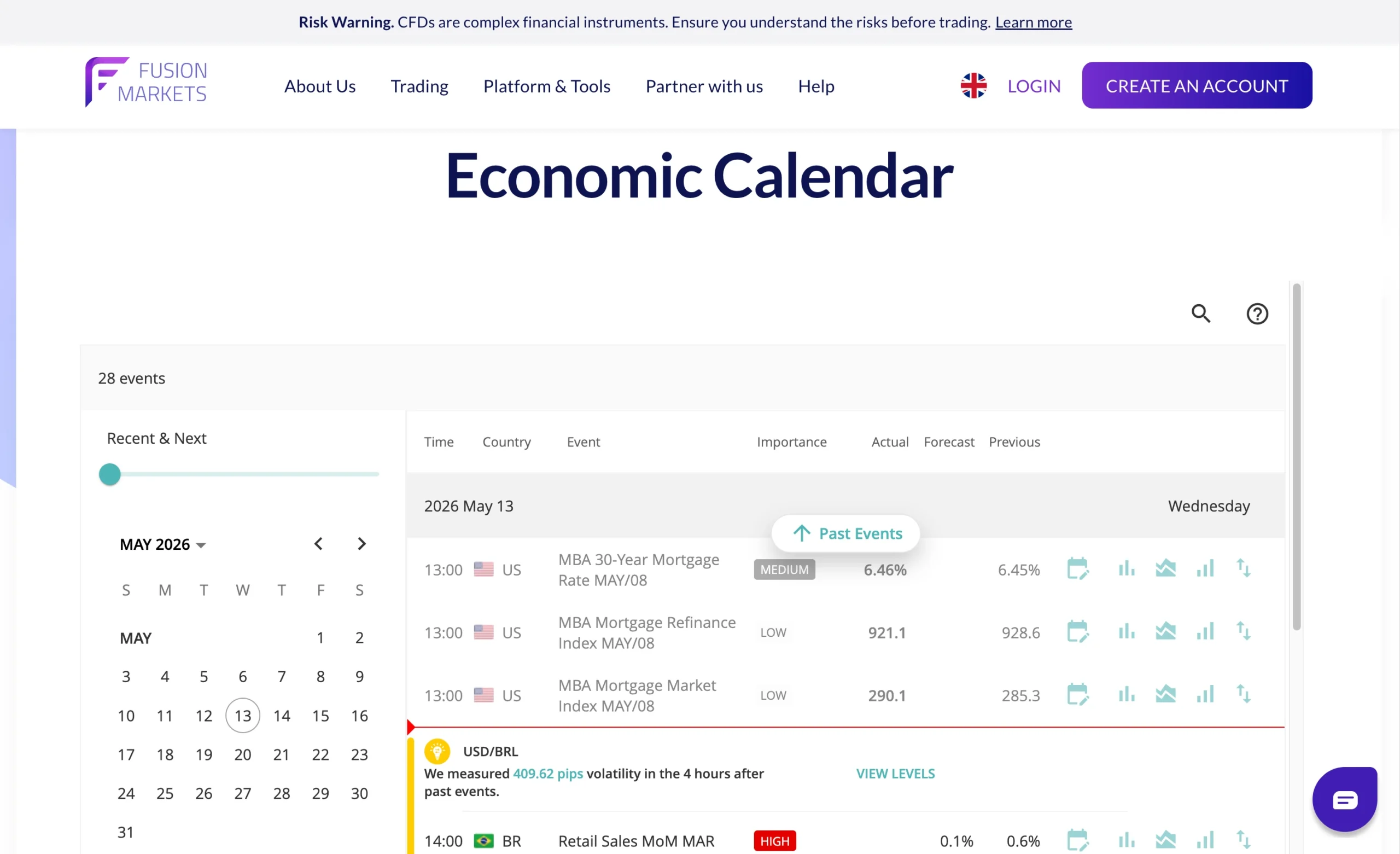The width and height of the screenshot is (1400, 854).
Task: Click the LOGIN link
Action: [1034, 86]
